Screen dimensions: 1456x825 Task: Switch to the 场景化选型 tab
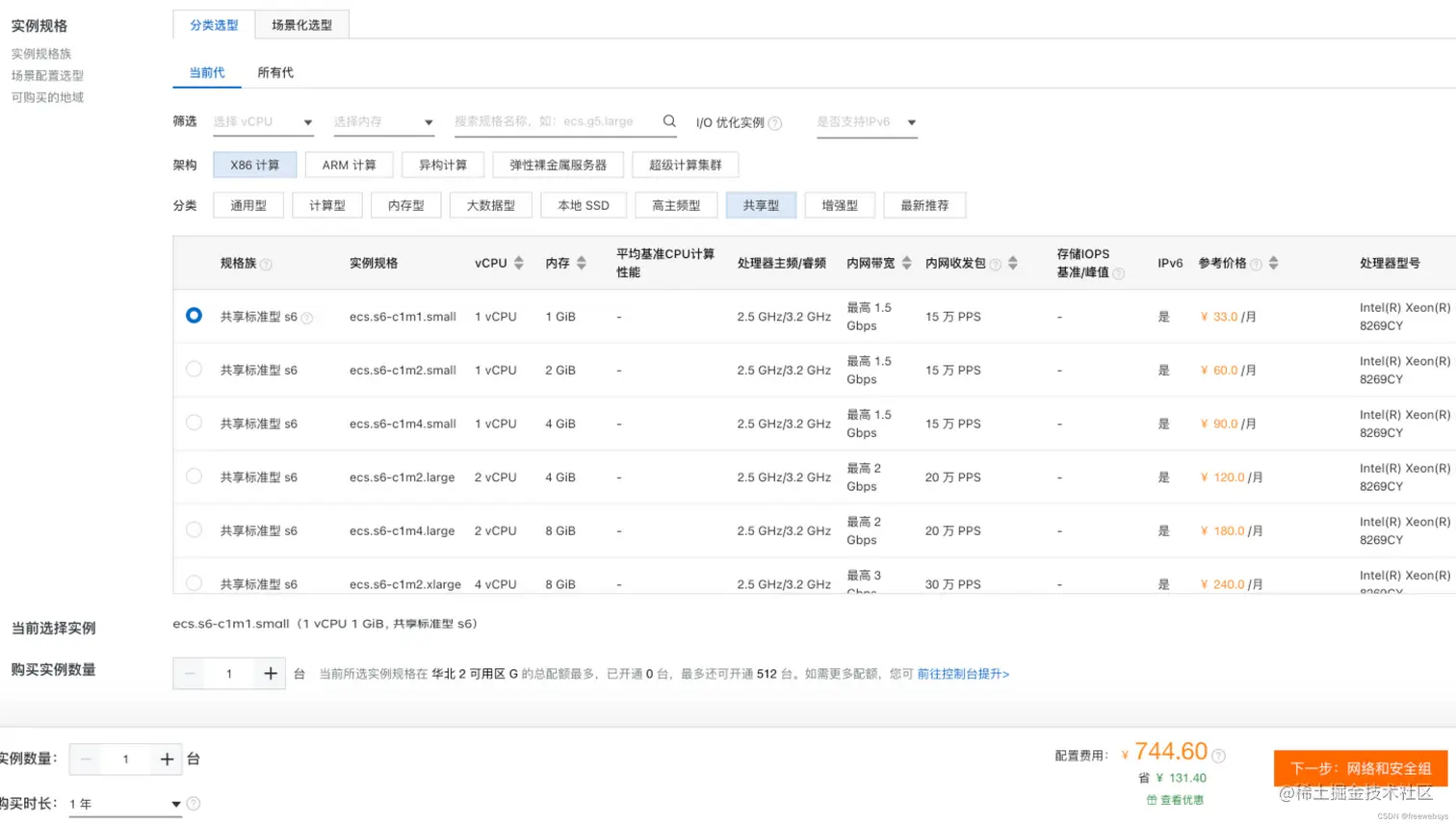click(301, 24)
